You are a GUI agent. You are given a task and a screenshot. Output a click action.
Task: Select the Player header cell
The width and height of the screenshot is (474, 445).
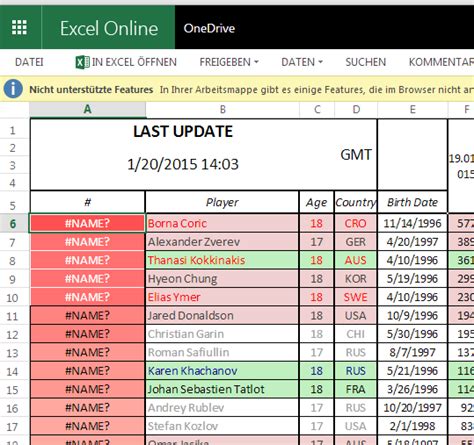(222, 202)
